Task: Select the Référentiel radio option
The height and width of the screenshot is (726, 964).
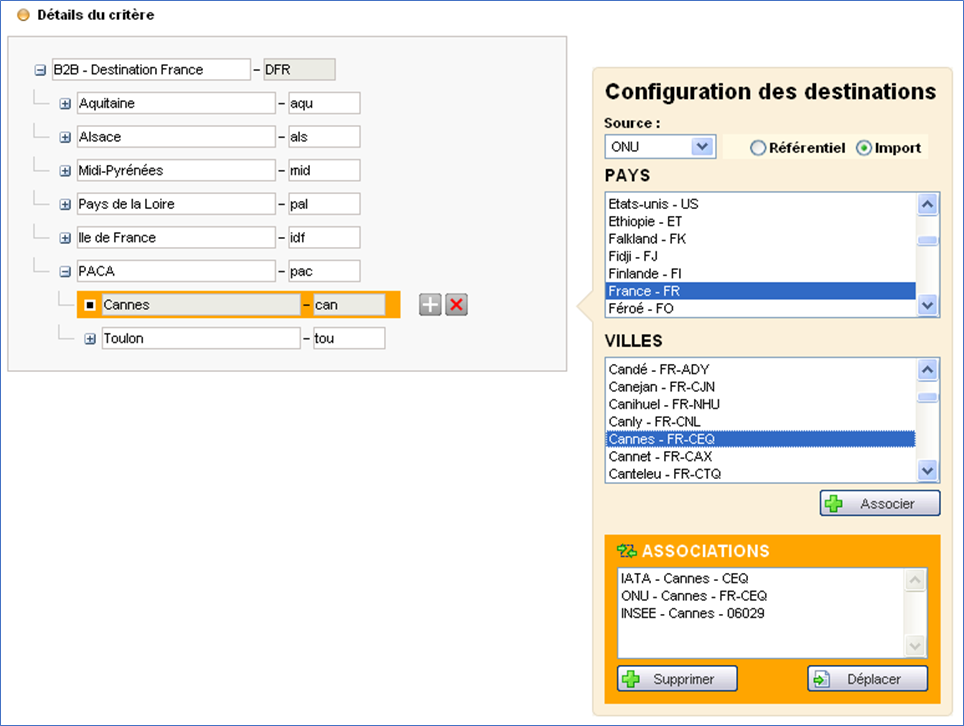Action: coord(758,148)
